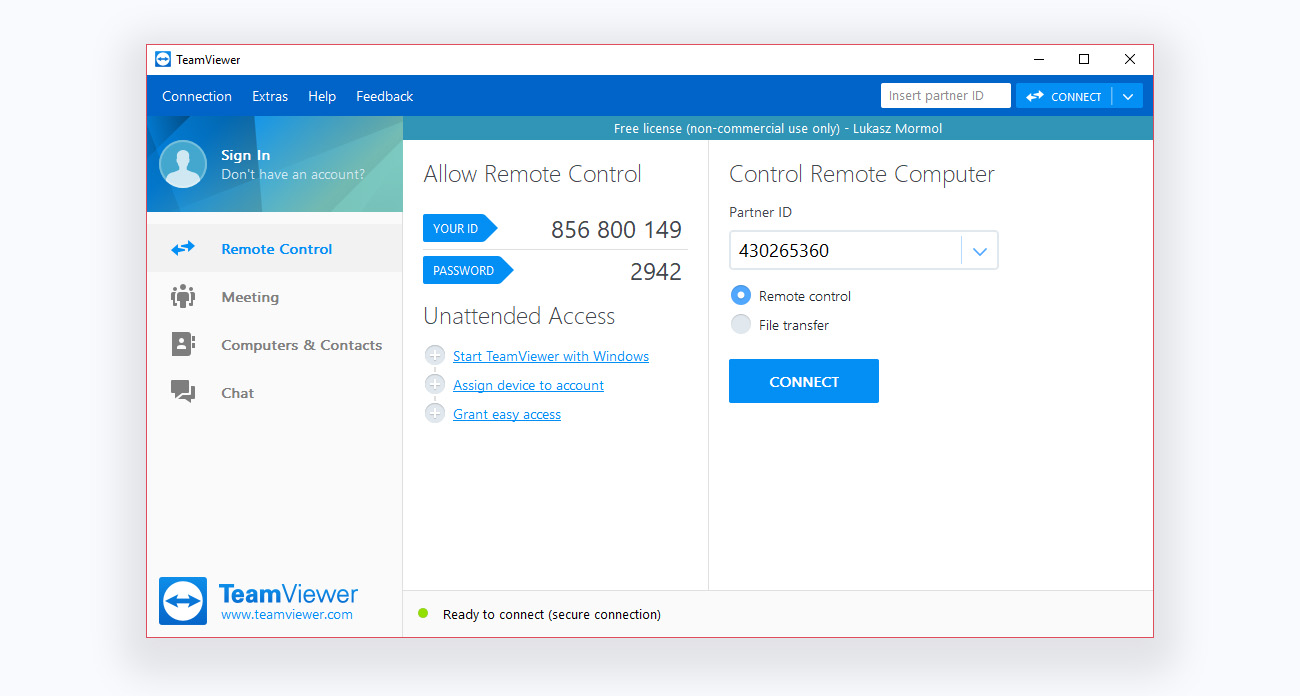Click the user avatar profile icon
This screenshot has height=696, width=1300.
[x=183, y=164]
